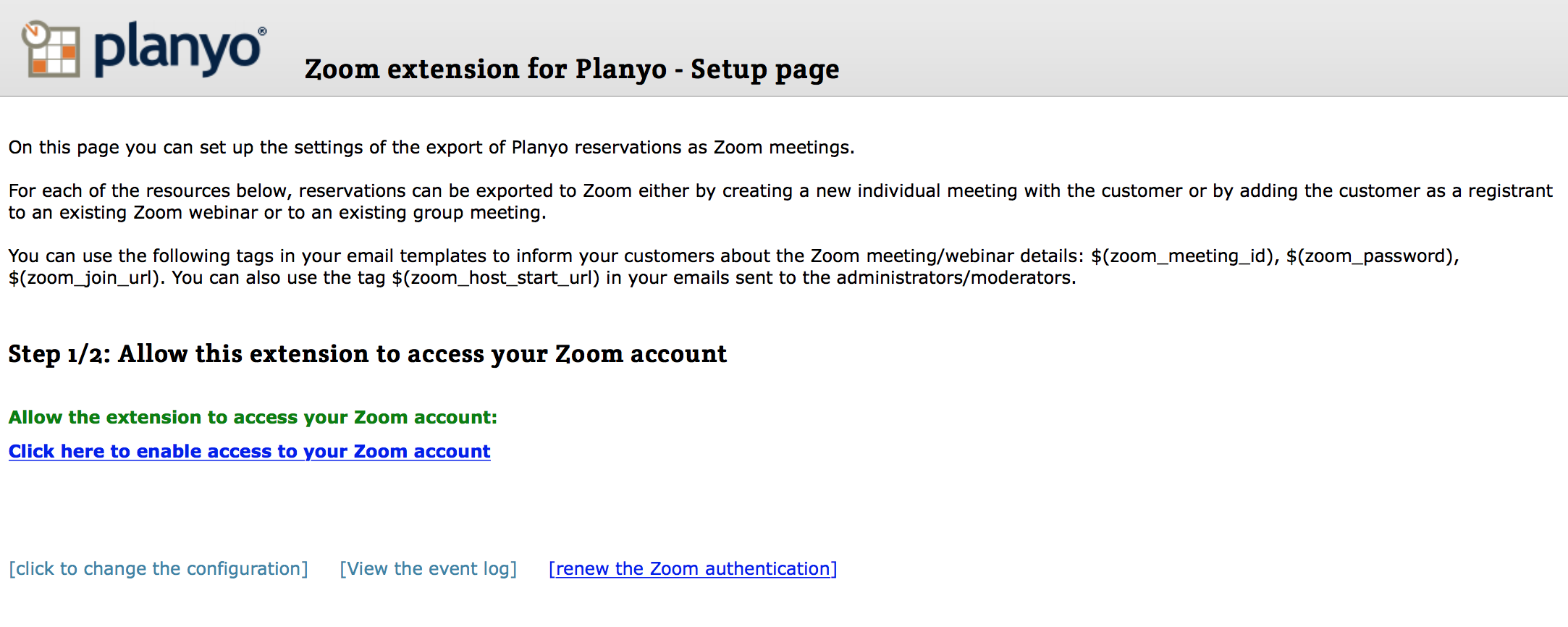Click the empty gray header bar area
Screen dimensions: 1568x627
point(1194,48)
